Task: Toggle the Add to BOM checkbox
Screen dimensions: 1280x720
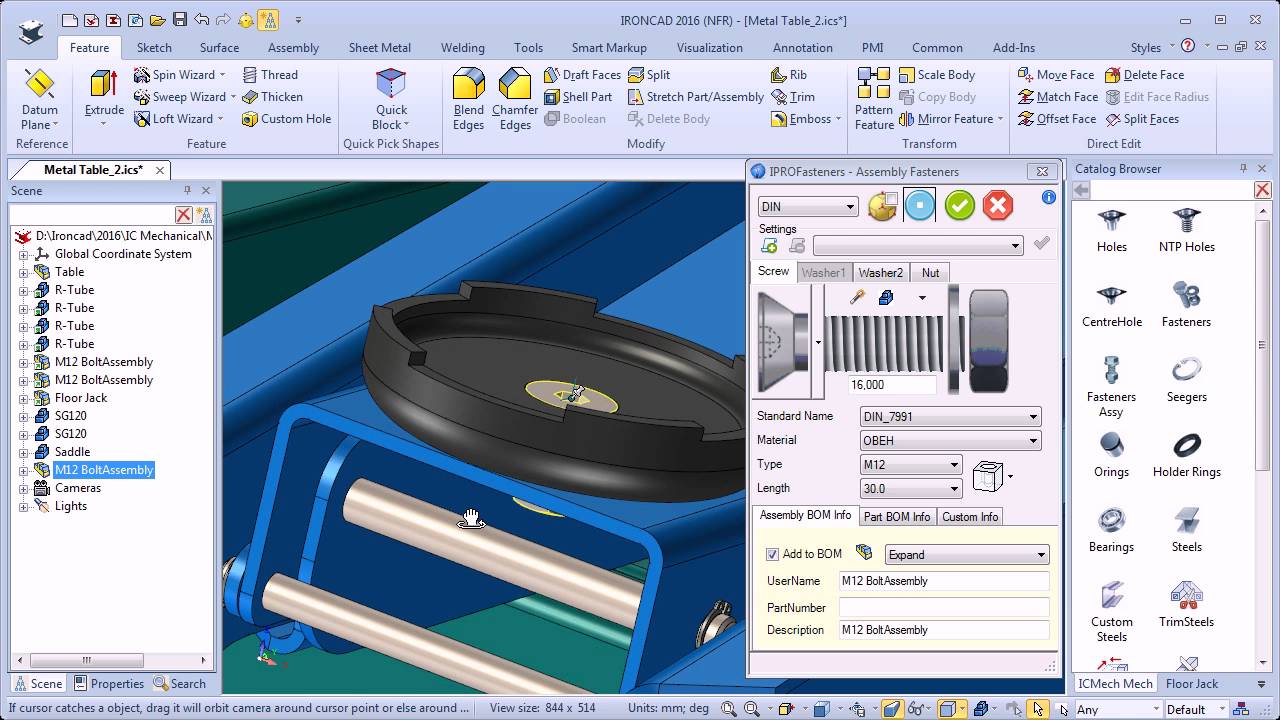Action: click(772, 555)
